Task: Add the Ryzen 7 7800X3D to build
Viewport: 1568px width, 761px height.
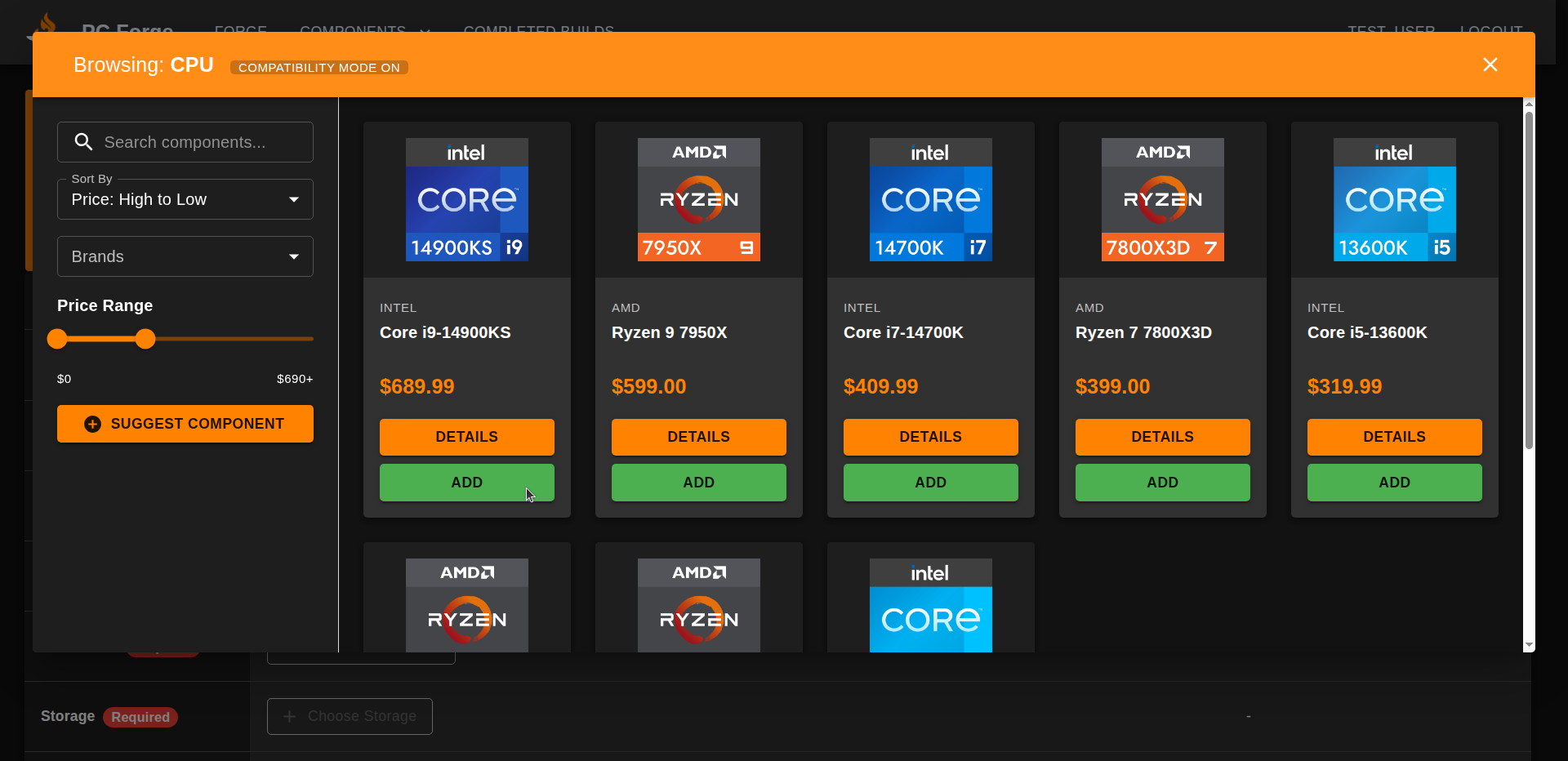Action: (x=1162, y=483)
